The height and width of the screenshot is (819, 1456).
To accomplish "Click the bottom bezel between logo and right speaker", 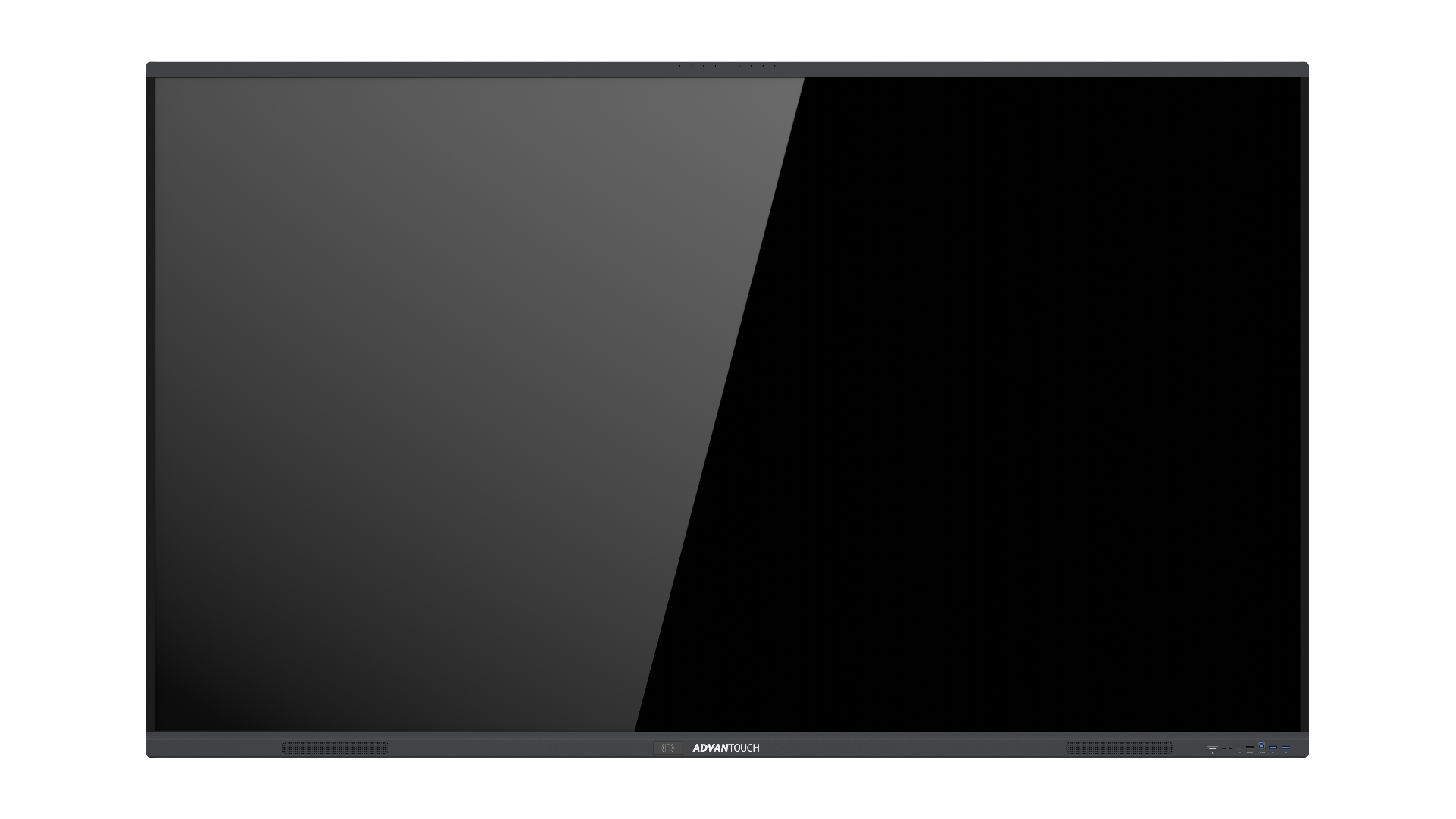I will [910, 747].
